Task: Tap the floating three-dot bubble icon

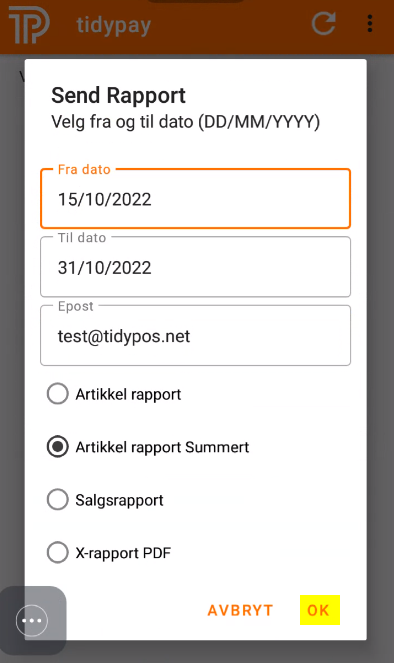Action: (x=32, y=620)
